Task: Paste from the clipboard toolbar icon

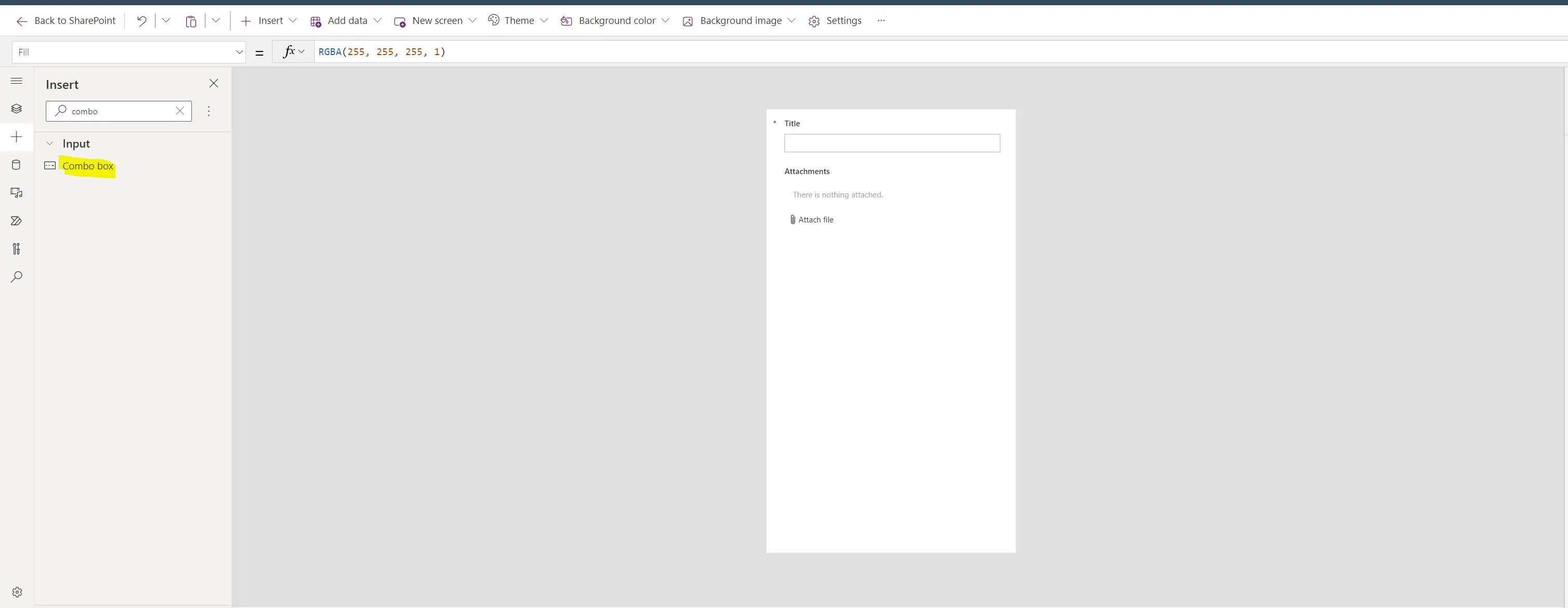Action: 190,20
